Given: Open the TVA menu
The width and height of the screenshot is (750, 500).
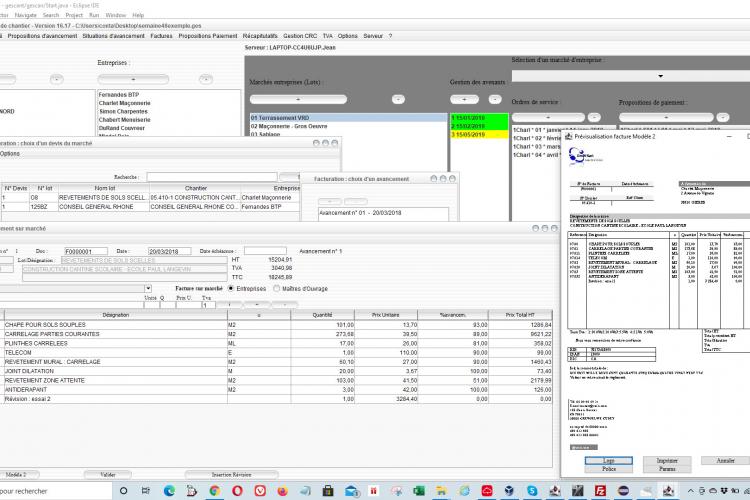Looking at the screenshot, I should [328, 36].
